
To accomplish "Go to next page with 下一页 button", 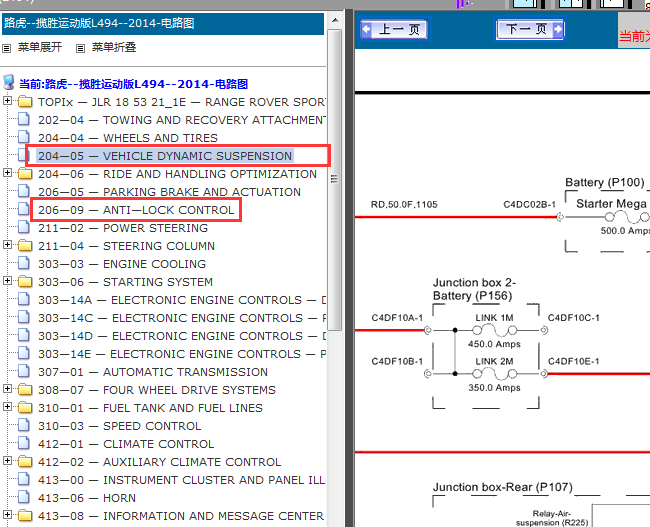I will (x=530, y=29).
